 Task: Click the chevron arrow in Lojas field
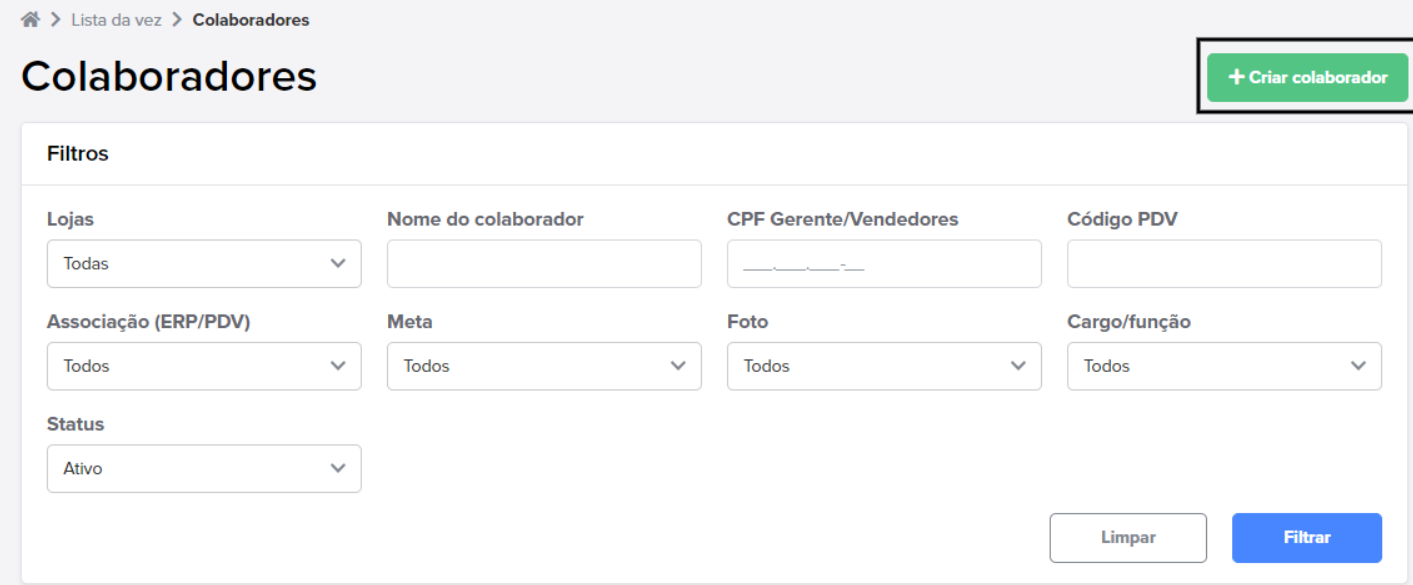338,264
